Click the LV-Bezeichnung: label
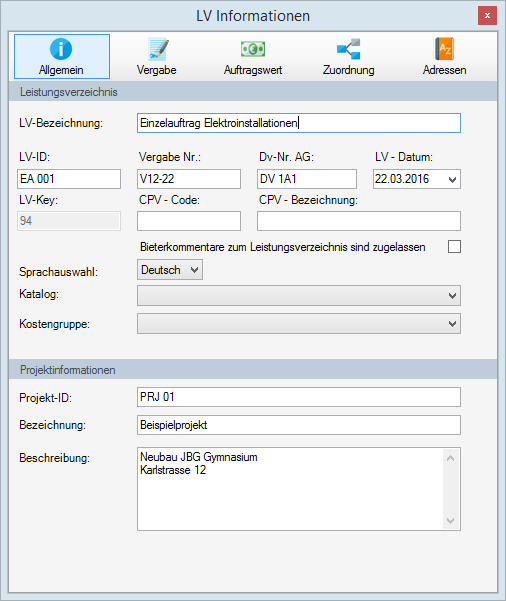 [x=61, y=123]
